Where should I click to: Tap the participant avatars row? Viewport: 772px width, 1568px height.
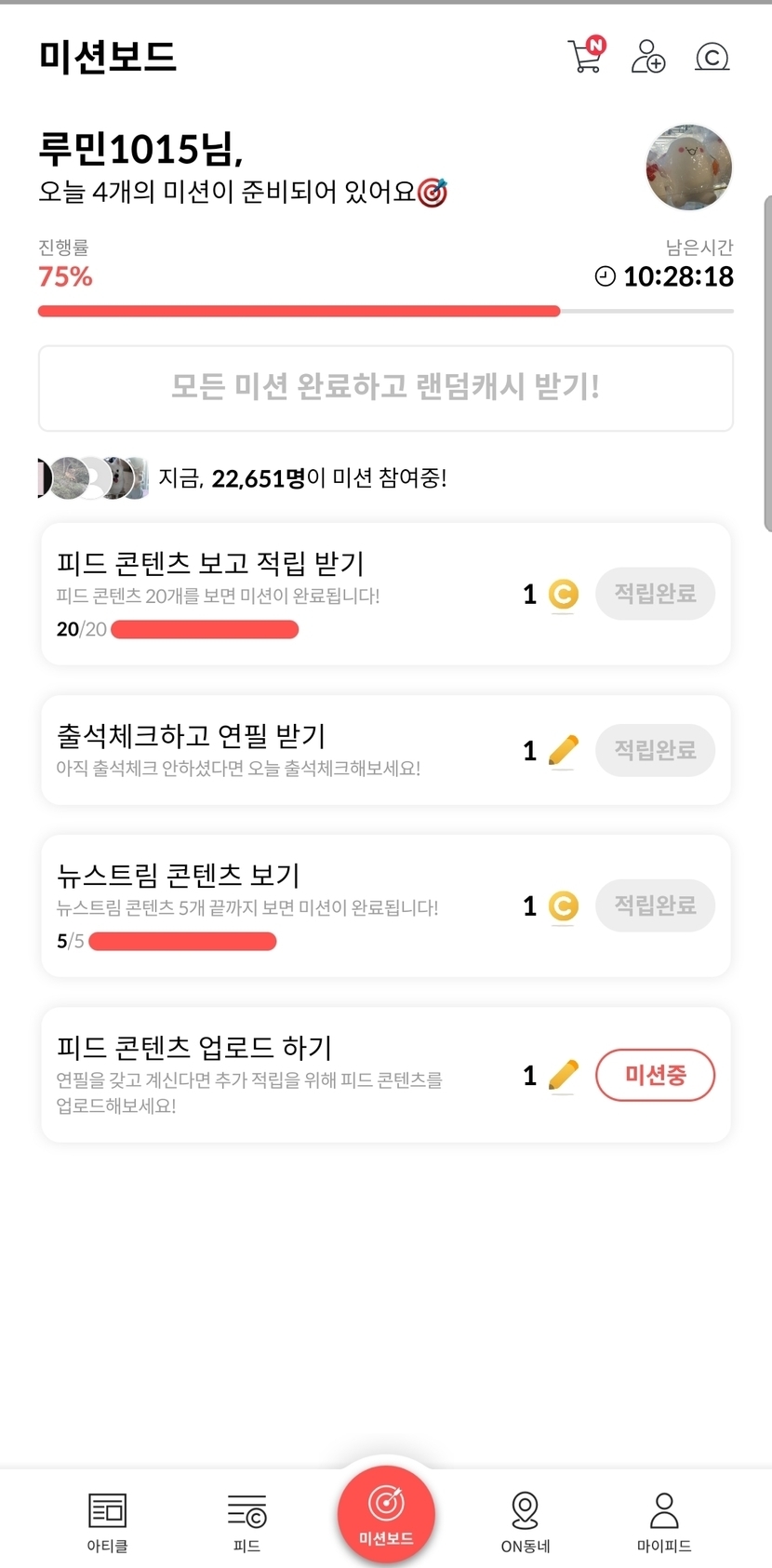coord(93,478)
